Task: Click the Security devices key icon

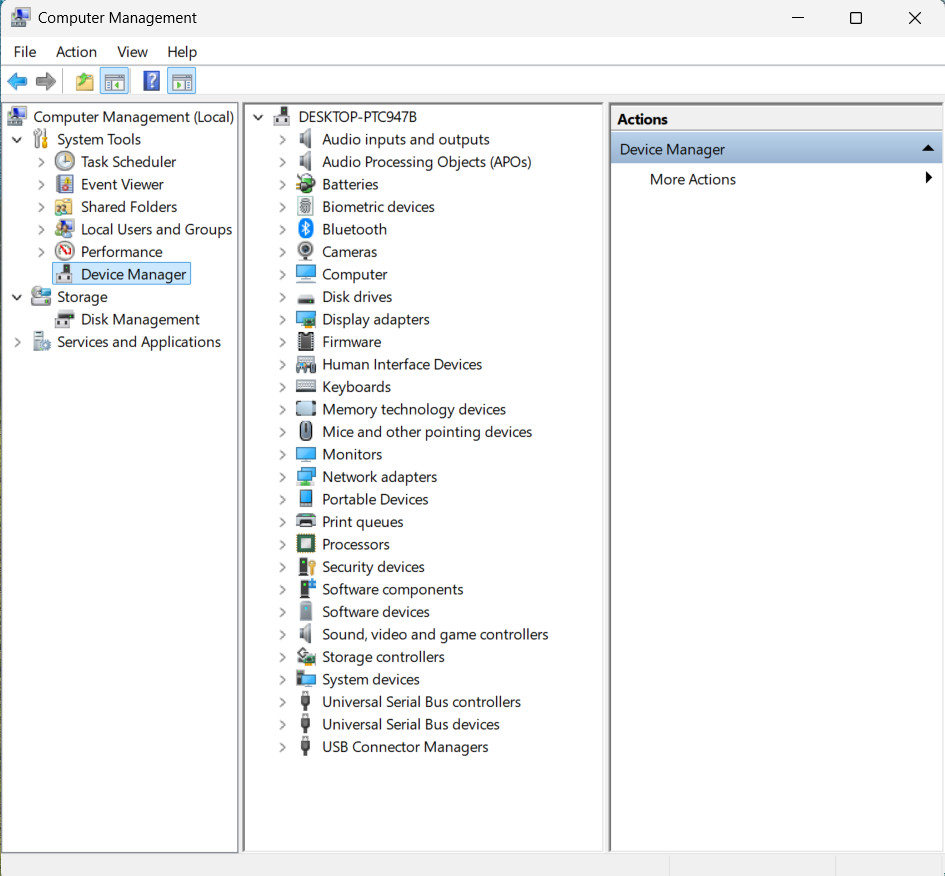Action: [x=306, y=566]
